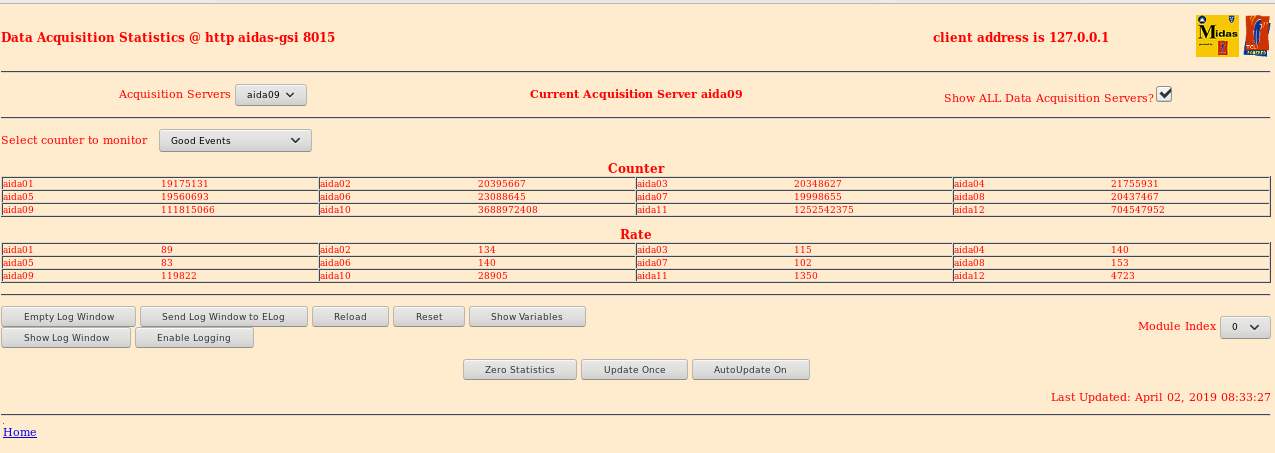Click aida01 rate value 89
The image size is (1275, 453).
pos(167,250)
